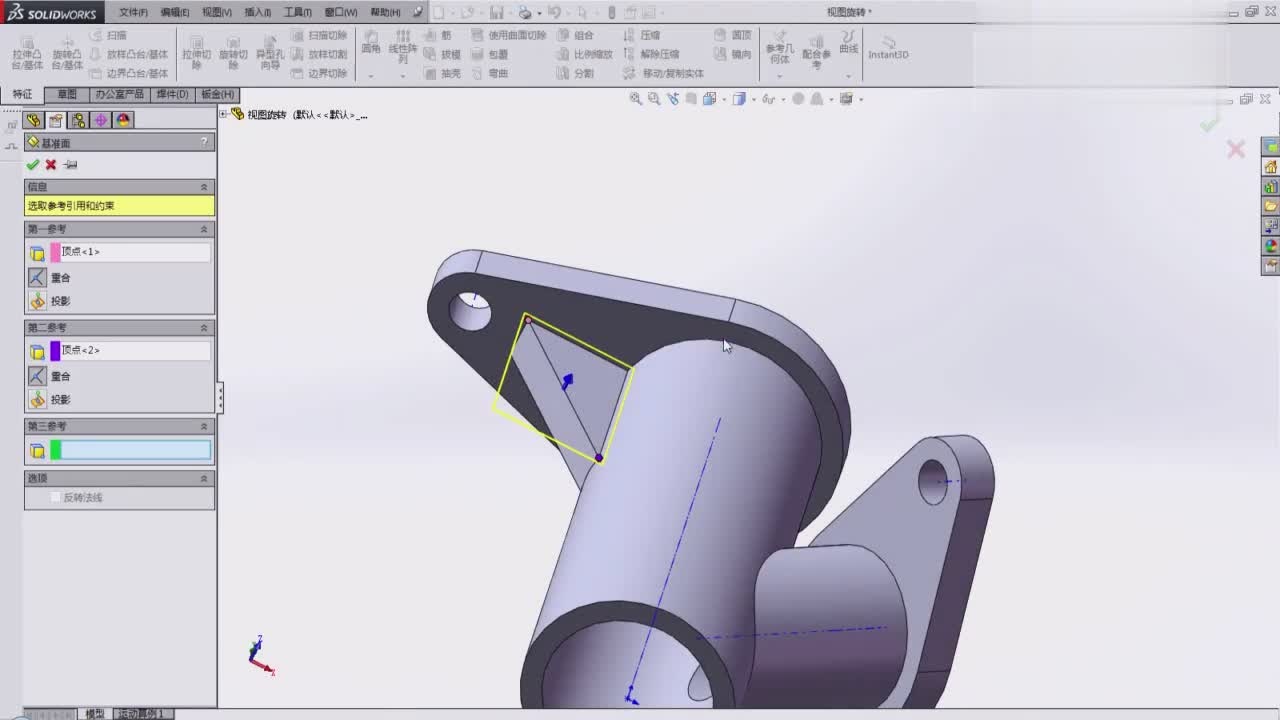Viewport: 1280px width, 720px height.
Task: Click the viewport red cancel X
Action: (x=1236, y=149)
